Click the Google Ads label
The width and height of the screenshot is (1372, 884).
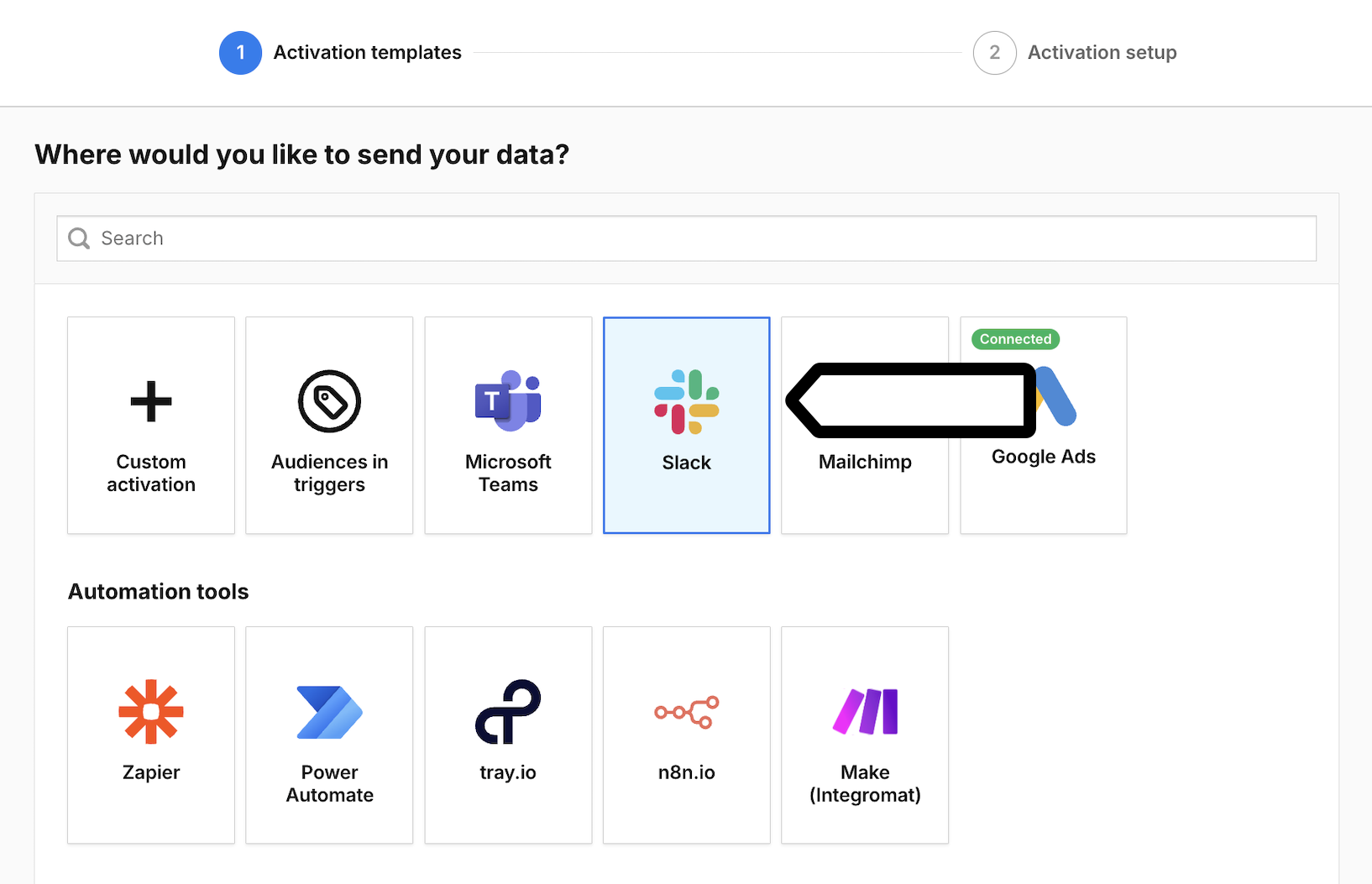[1044, 457]
